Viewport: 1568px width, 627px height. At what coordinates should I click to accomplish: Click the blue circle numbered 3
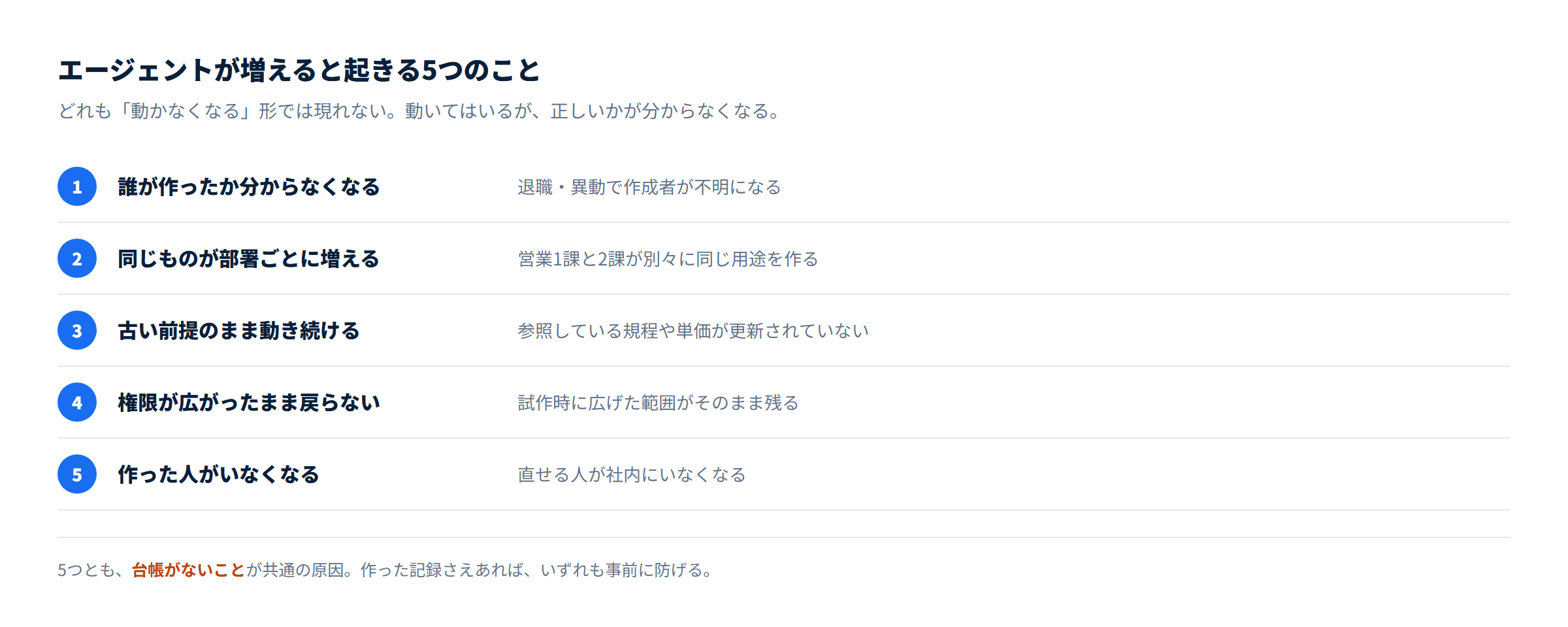[77, 330]
